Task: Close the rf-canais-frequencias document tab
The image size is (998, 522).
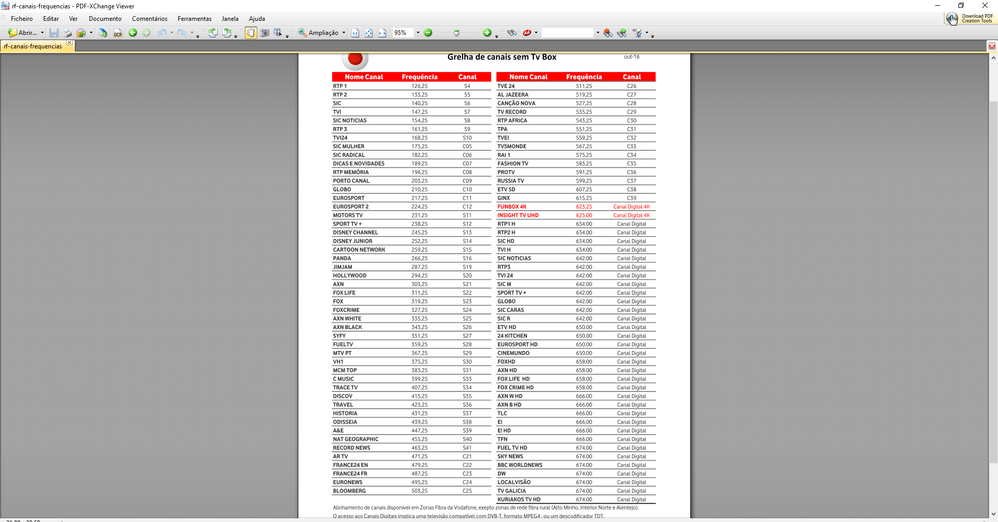Action: [x=70, y=45]
